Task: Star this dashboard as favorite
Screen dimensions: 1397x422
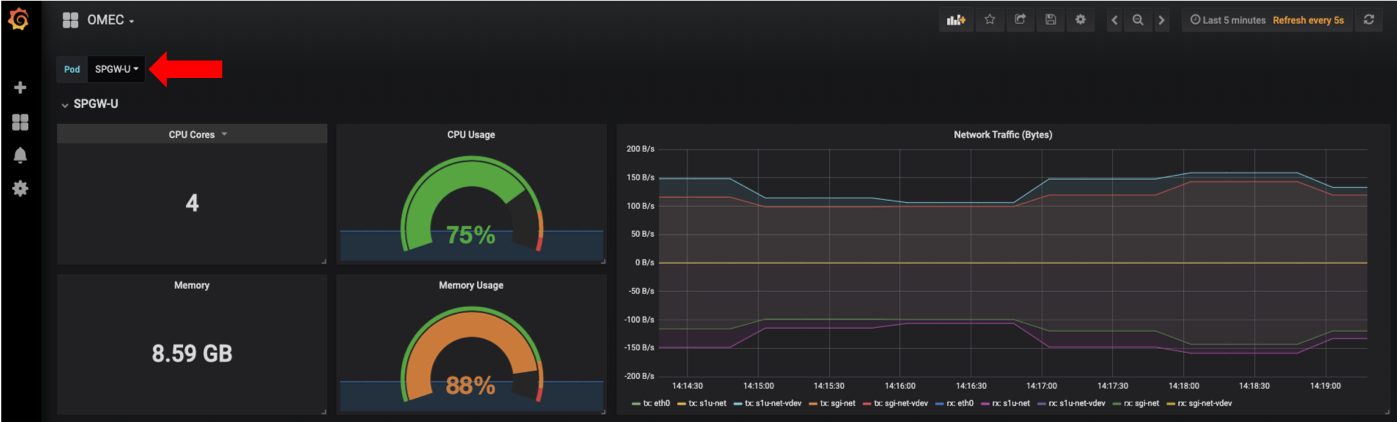Action: click(x=990, y=20)
